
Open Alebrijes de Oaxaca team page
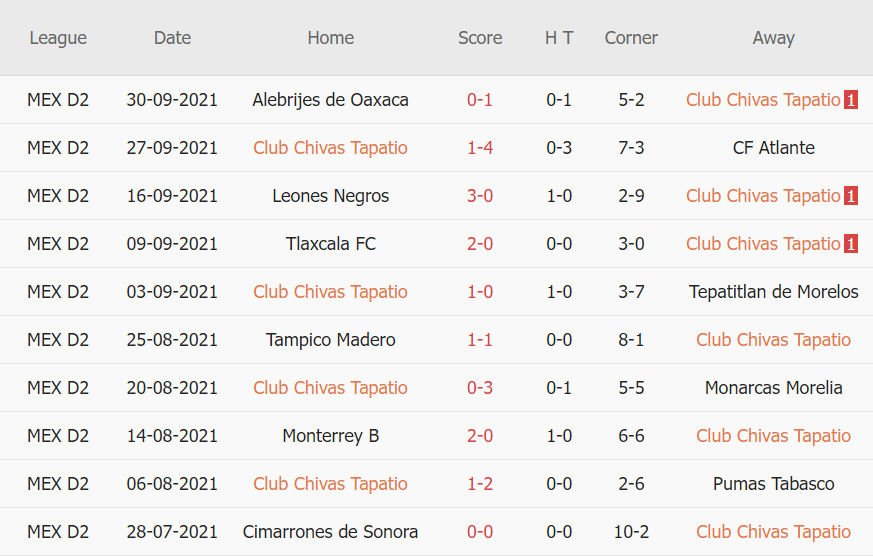[x=330, y=100]
